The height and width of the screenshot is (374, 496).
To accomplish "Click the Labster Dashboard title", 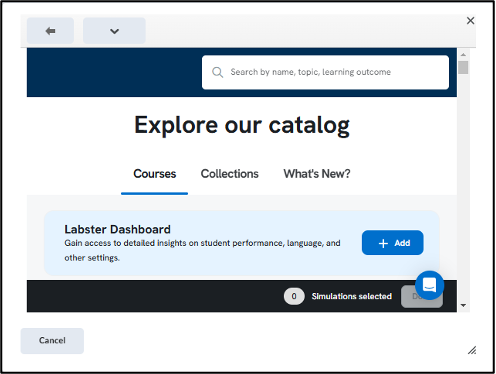I will coord(117,229).
